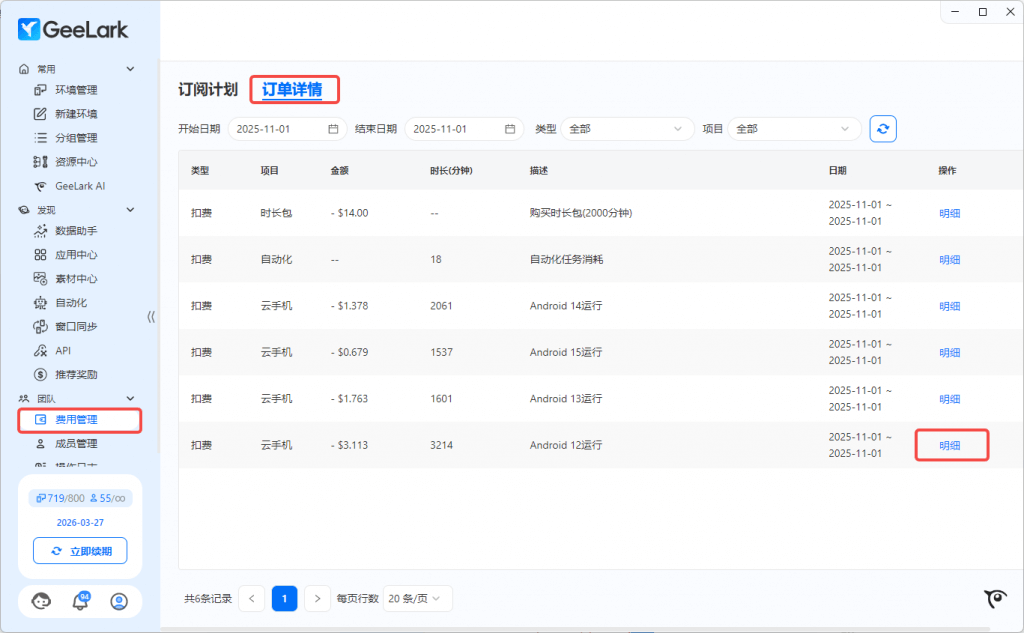Screen dimensions: 1024x633
Task: Click the refresh icon next to filters
Action: (x=883, y=129)
